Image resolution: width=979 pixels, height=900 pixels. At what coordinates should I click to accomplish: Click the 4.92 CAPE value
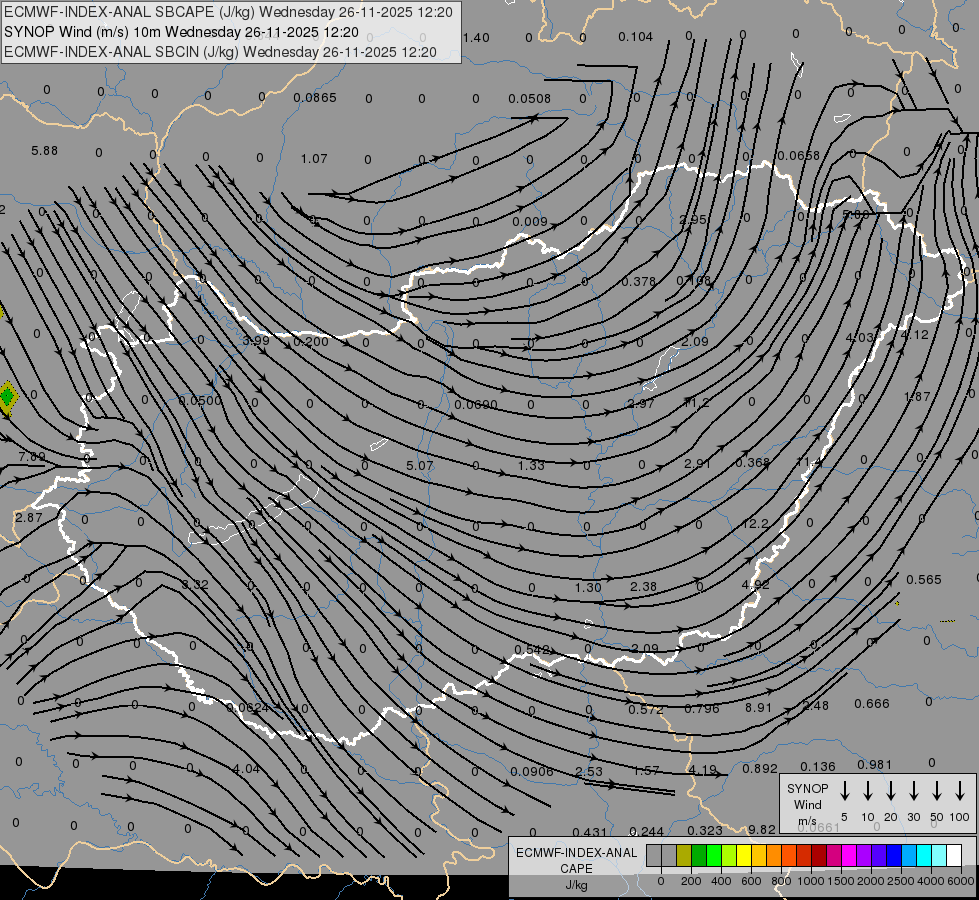click(755, 585)
